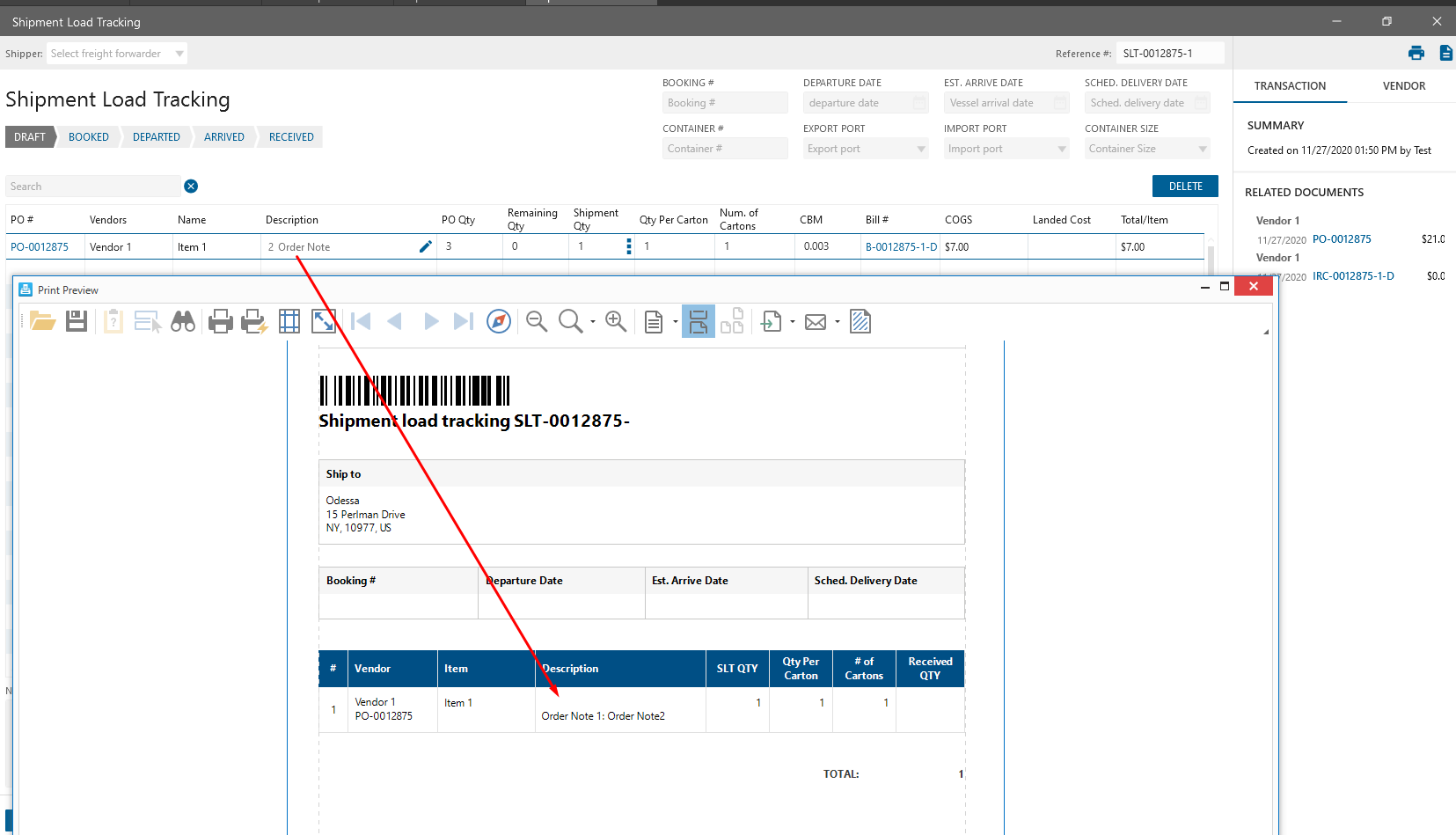Click the Booking # input field
Screen dimensions: 1456x835
[x=724, y=103]
